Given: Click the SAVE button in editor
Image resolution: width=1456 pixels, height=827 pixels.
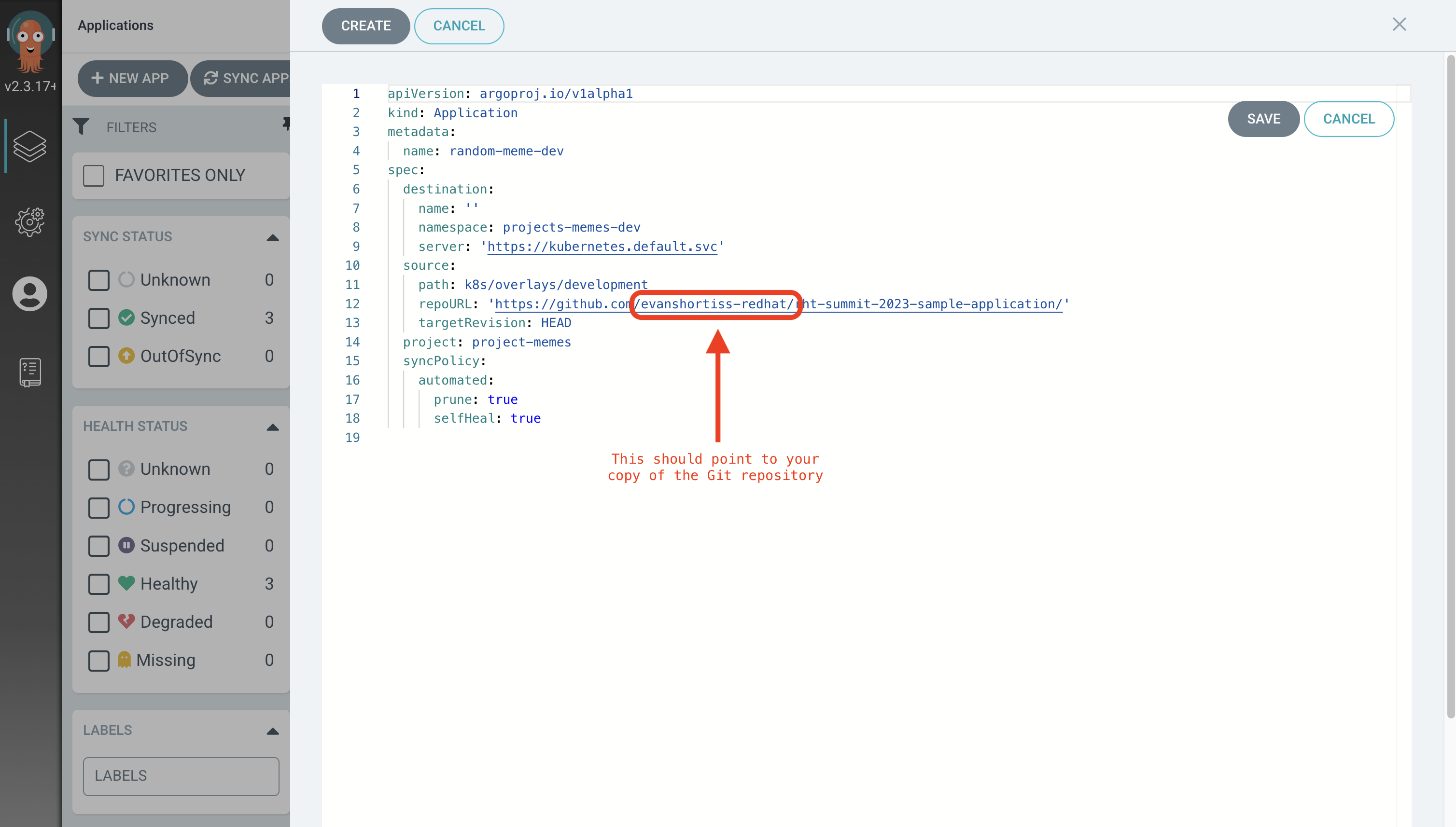Looking at the screenshot, I should [1264, 118].
